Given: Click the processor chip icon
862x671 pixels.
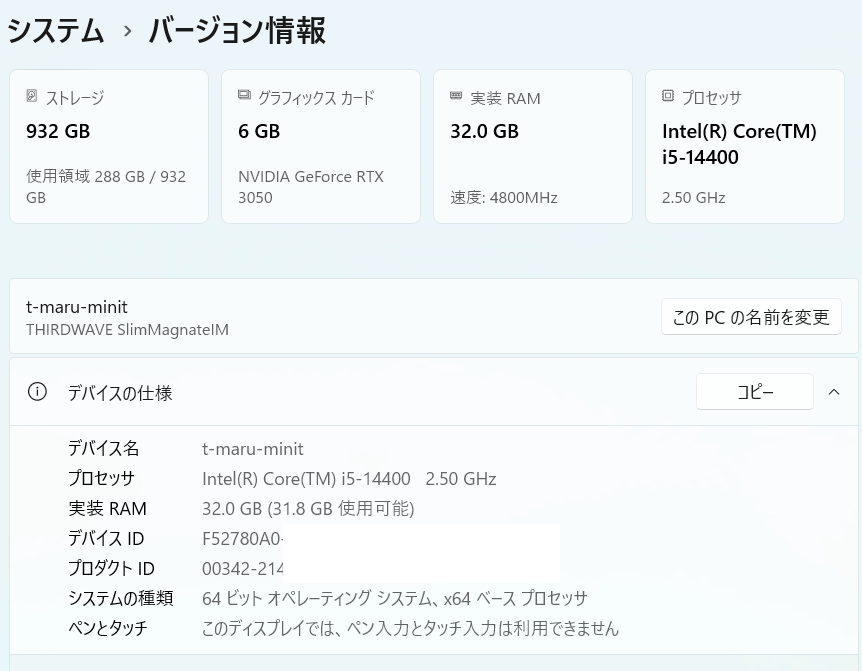Looking at the screenshot, I should (x=667, y=96).
